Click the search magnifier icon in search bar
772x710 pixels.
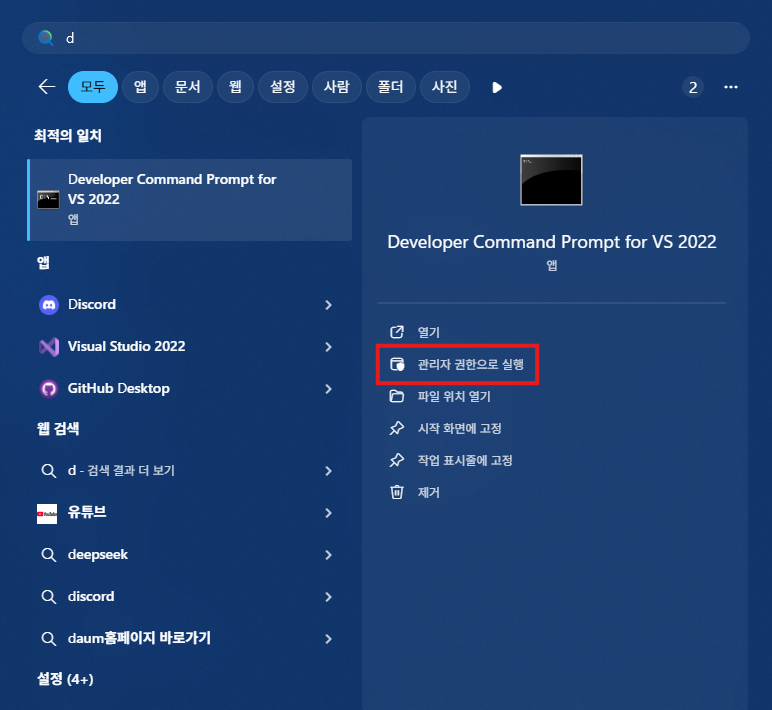pyautogui.click(x=46, y=38)
